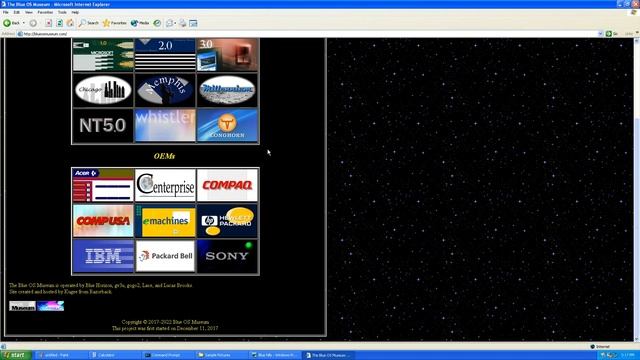Click the copyright 2017-2022 Blue OS Museum line

[165, 322]
